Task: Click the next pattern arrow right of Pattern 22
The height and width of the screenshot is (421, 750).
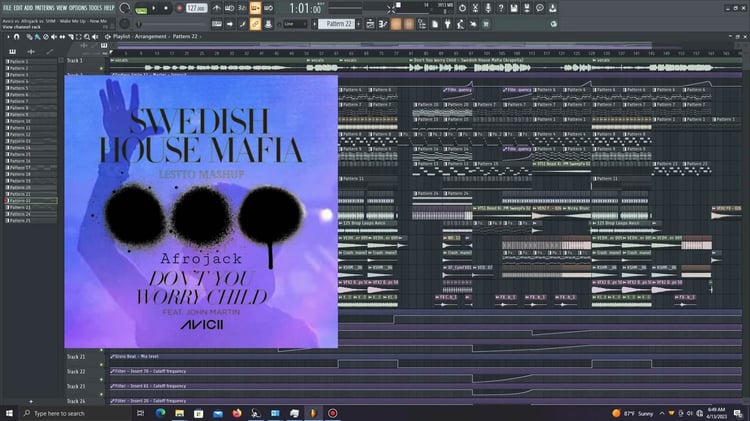Action: [x=359, y=24]
